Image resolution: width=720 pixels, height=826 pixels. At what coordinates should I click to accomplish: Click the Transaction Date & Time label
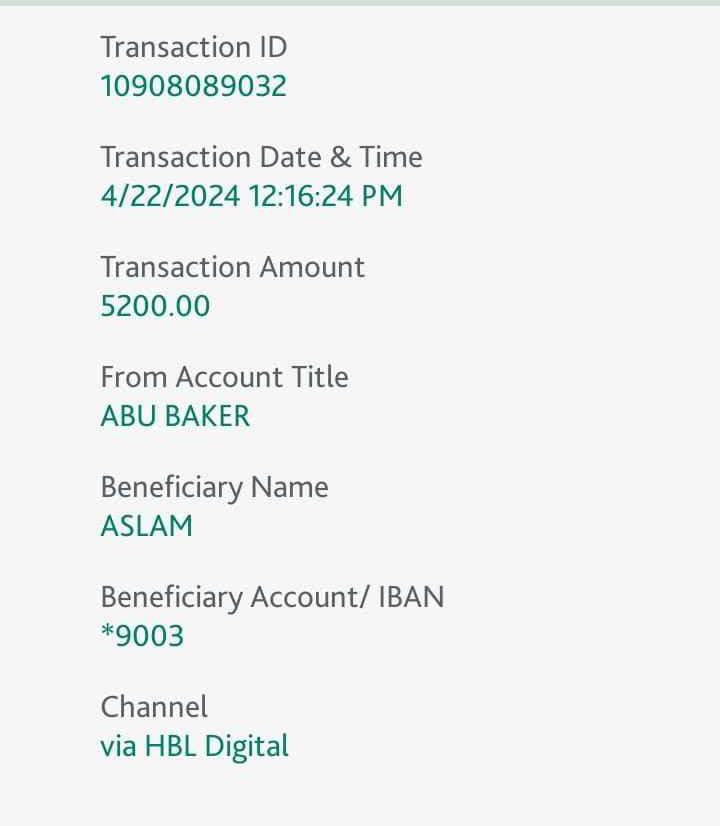point(261,157)
